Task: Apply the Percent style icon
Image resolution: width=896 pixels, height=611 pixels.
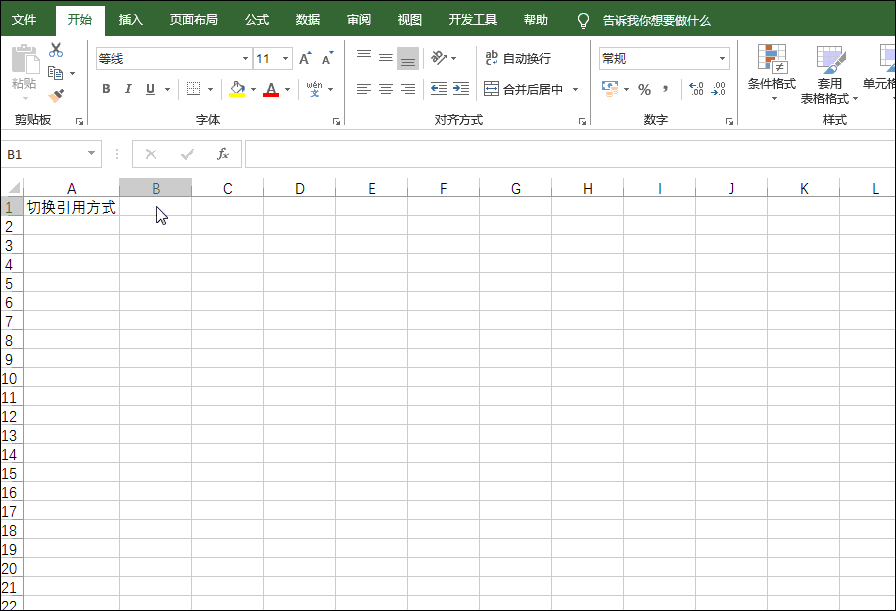Action: pos(645,89)
